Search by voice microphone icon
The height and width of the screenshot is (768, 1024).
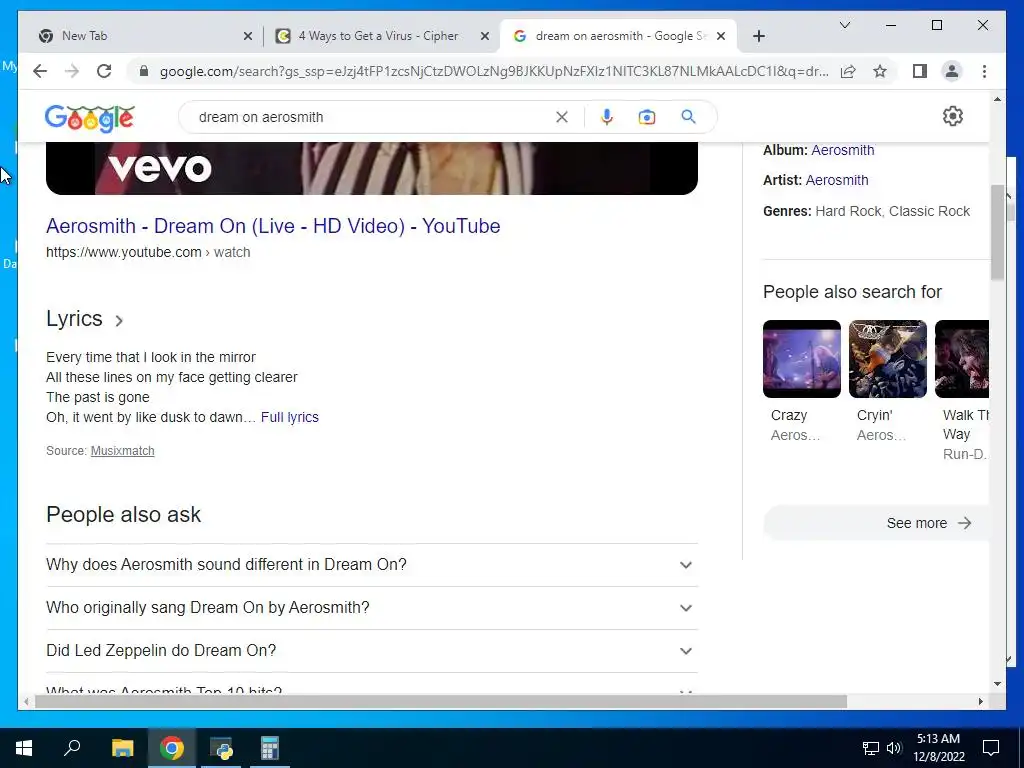[607, 117]
